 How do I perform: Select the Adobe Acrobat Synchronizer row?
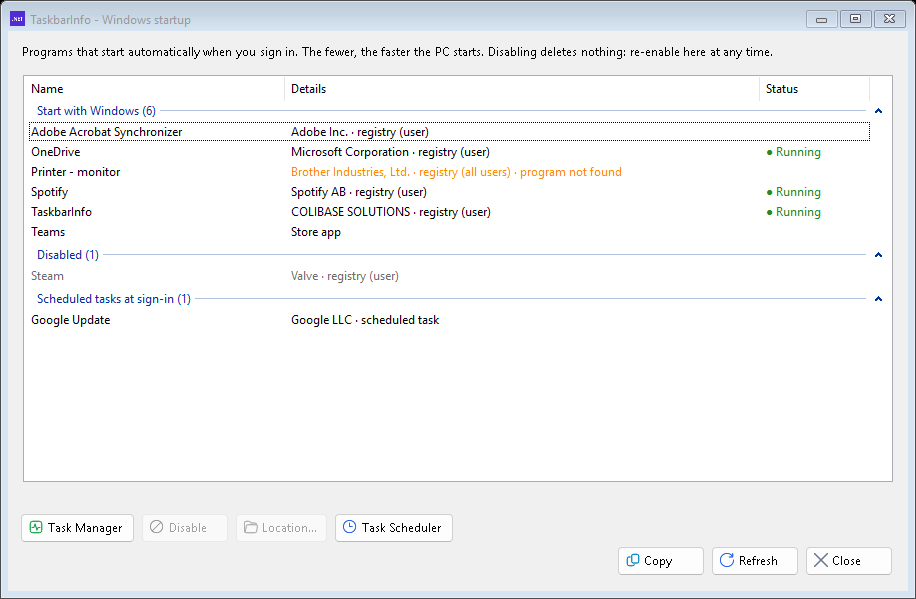click(449, 131)
